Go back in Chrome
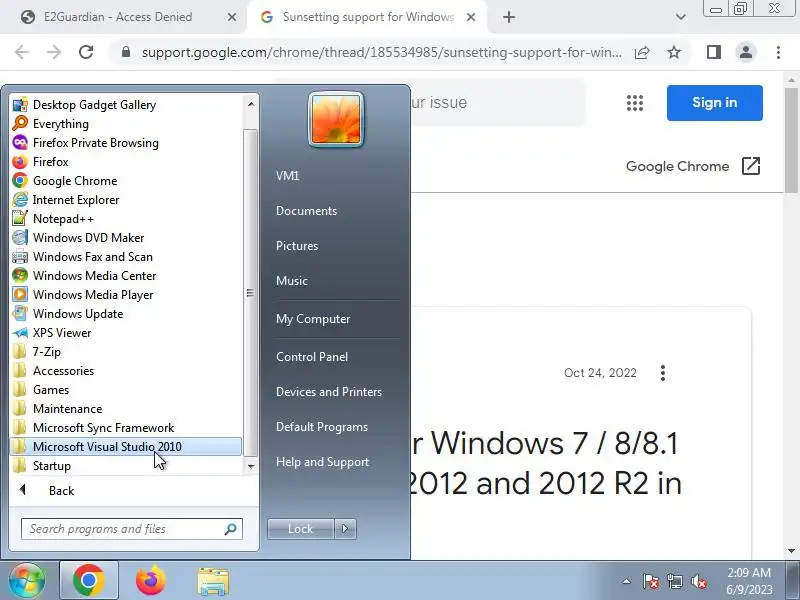 [x=21, y=52]
